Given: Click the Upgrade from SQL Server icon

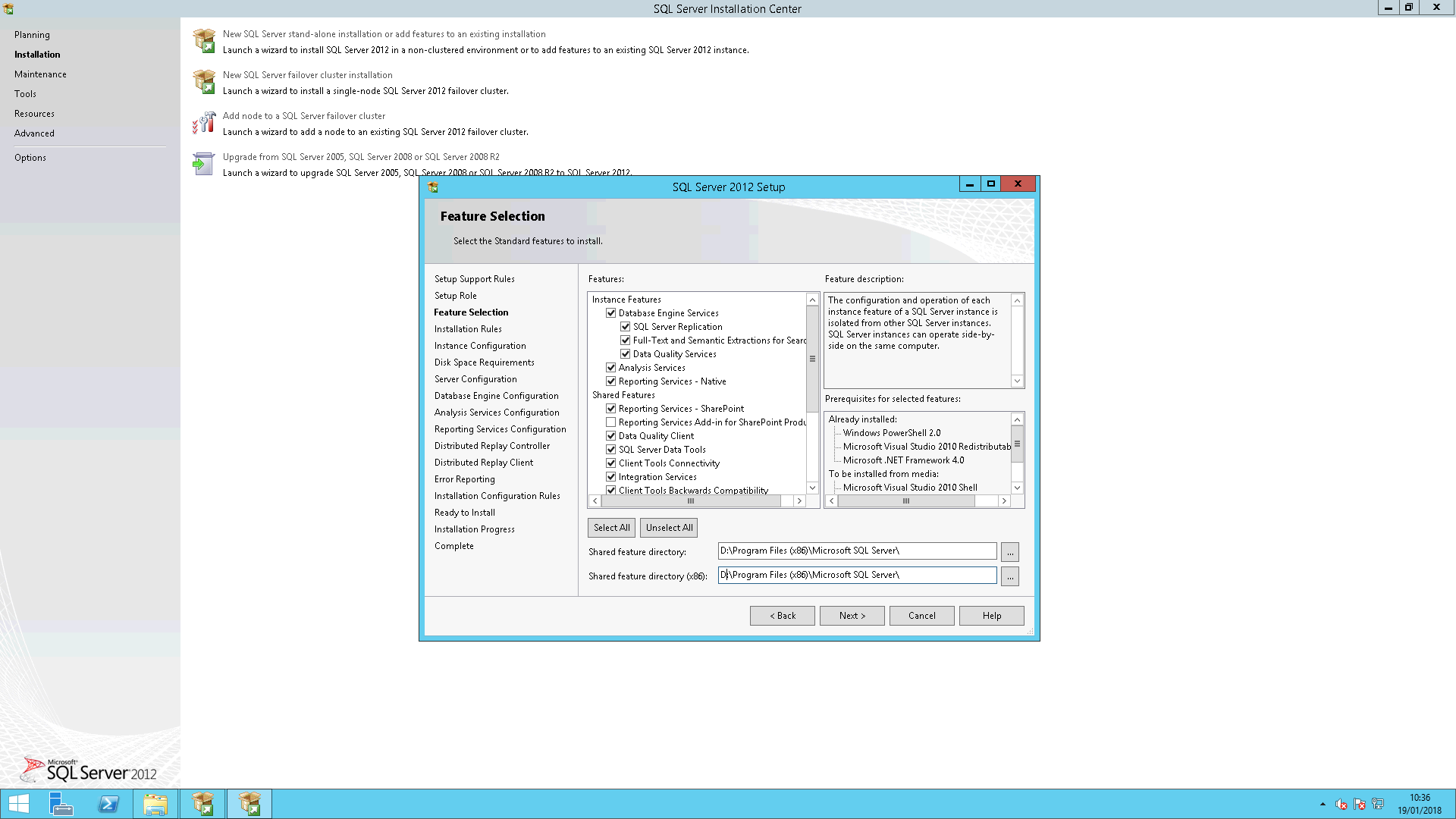Looking at the screenshot, I should [x=204, y=164].
